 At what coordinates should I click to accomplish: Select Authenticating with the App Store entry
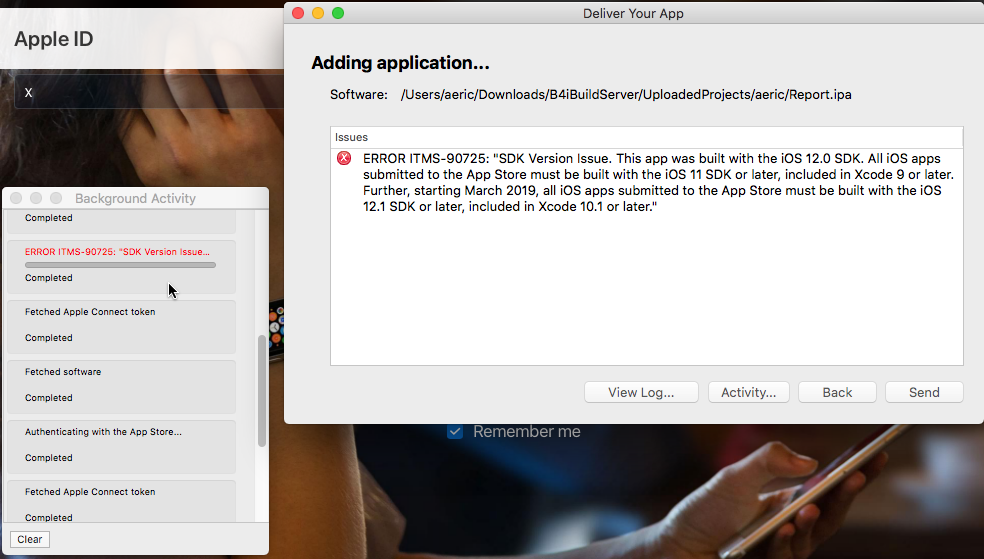(121, 447)
